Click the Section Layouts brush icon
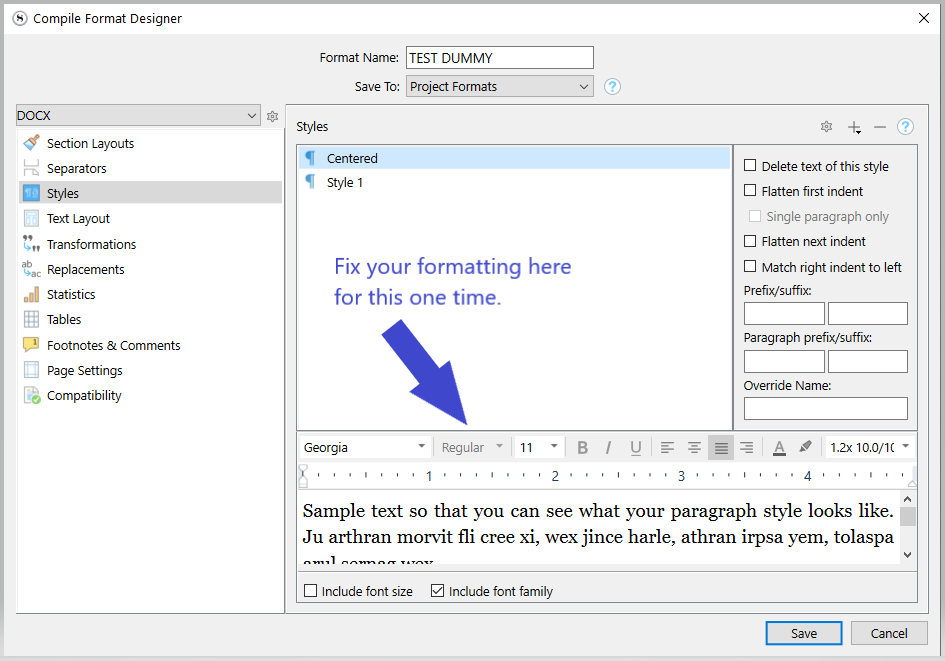 [31, 143]
